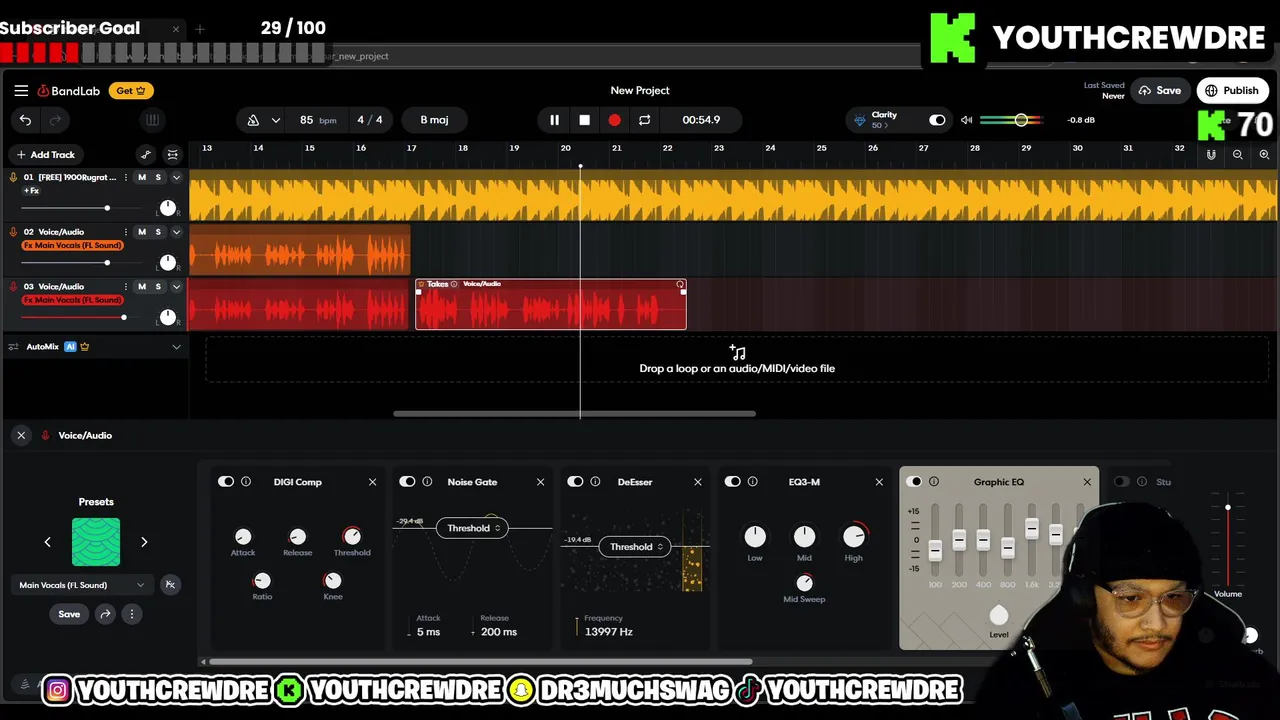Open the B maj key selector
The image size is (1280, 720).
(434, 120)
